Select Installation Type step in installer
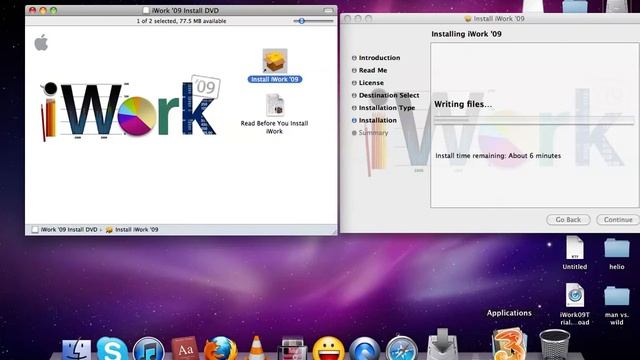The image size is (640, 360). coord(383,108)
